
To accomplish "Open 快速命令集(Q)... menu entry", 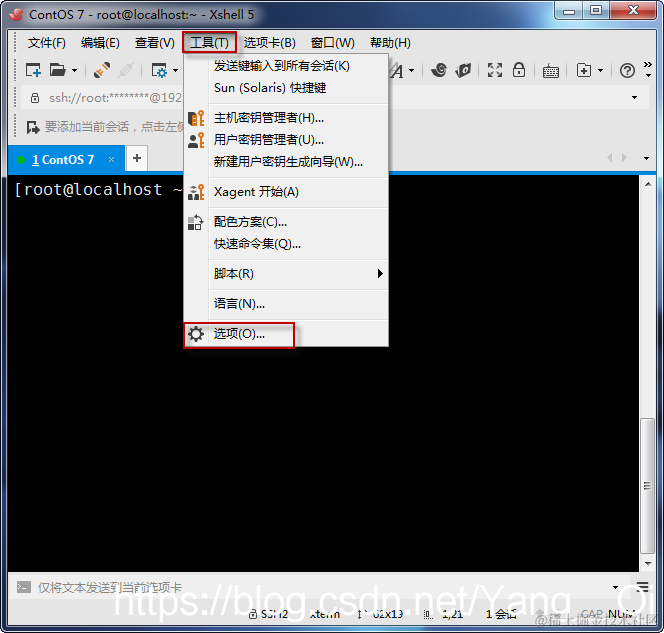I will pyautogui.click(x=286, y=244).
